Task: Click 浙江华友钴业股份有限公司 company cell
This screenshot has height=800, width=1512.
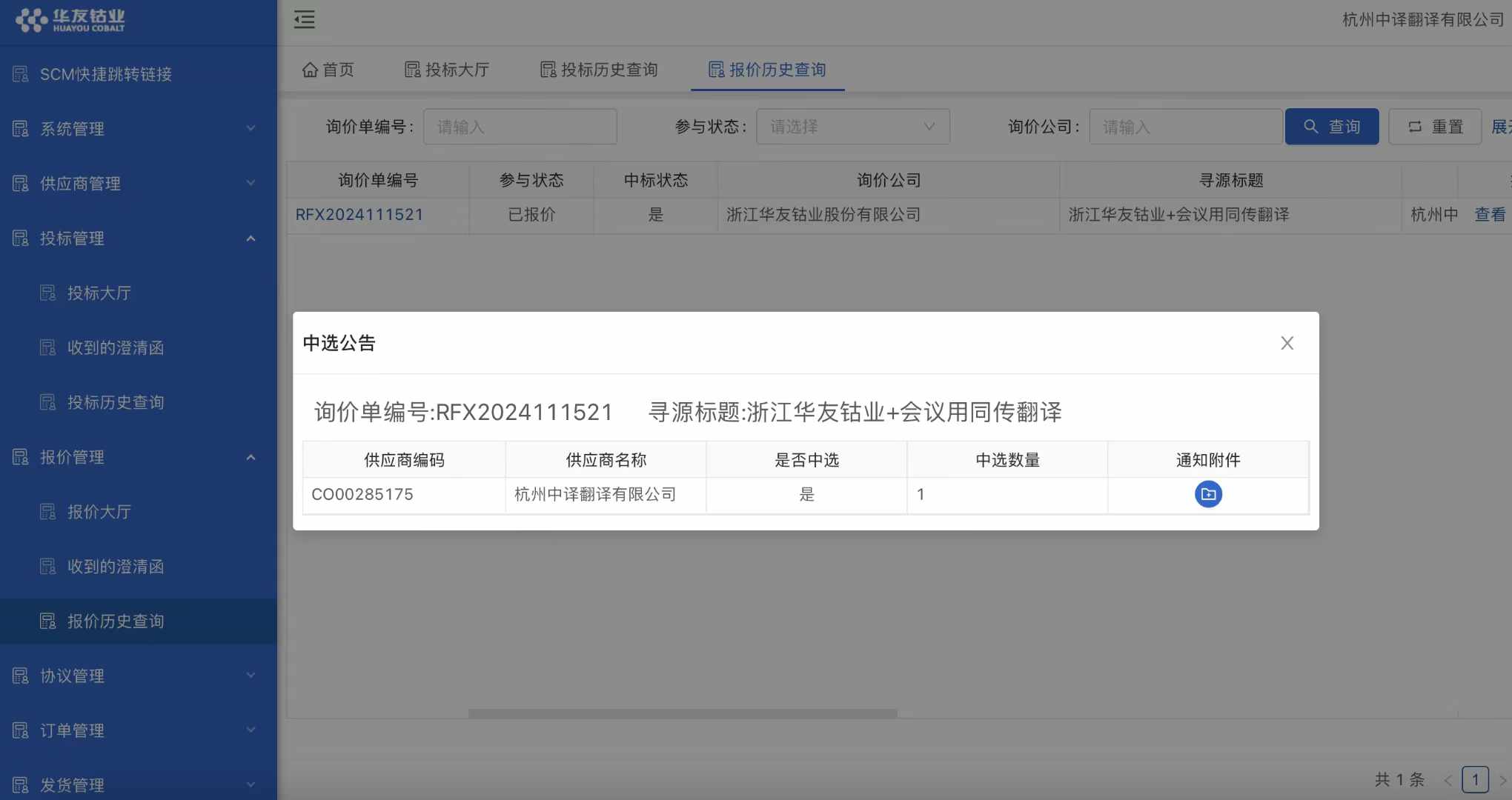Action: click(888, 215)
